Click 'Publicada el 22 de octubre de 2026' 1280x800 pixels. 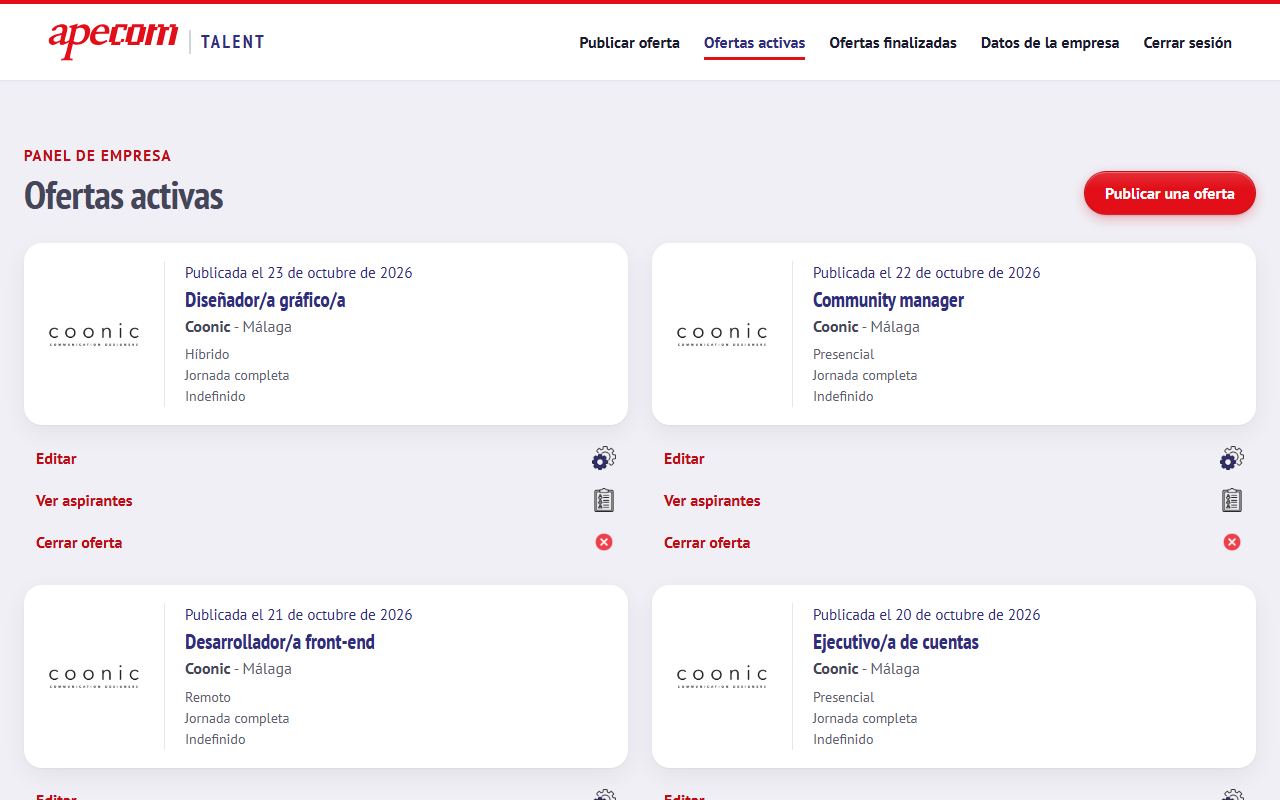point(927,273)
